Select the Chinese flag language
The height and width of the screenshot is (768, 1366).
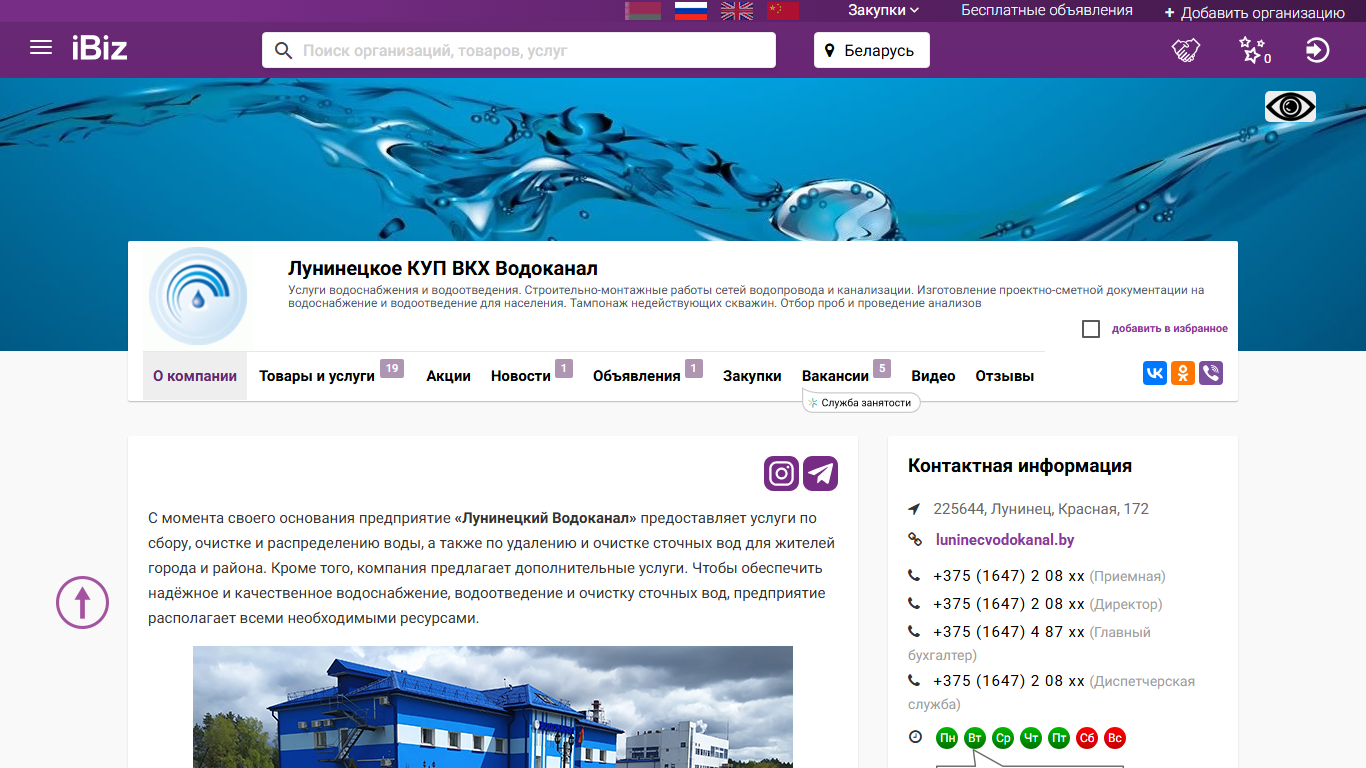[x=783, y=11]
